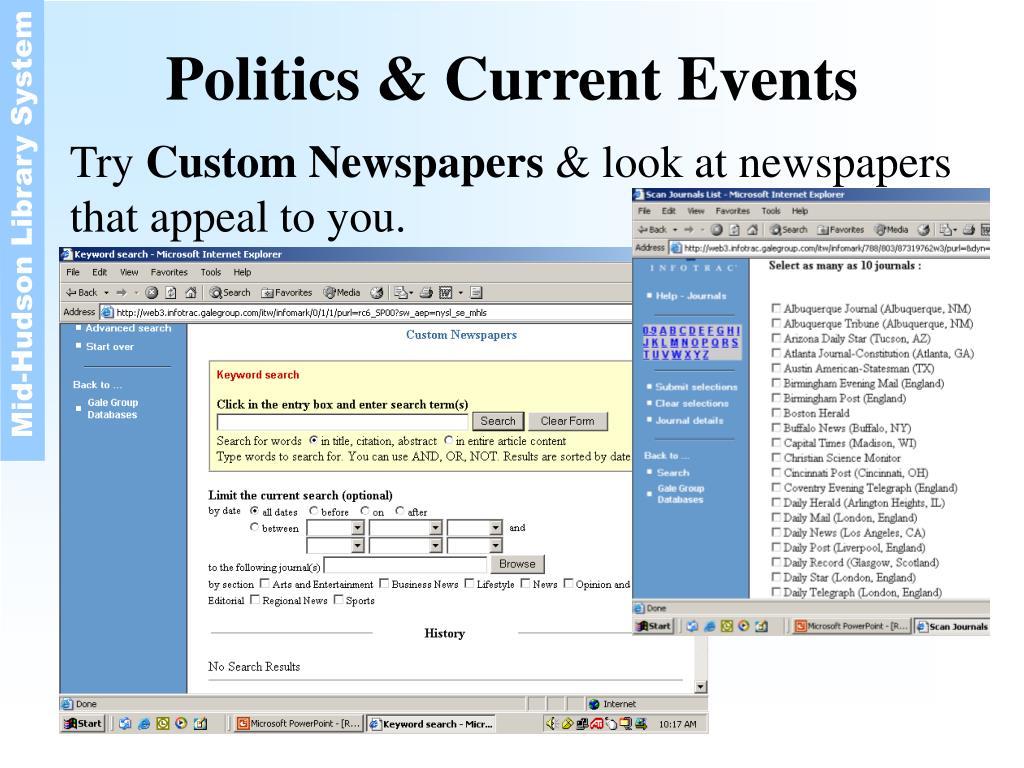Expand Back history arrow in Keyword search toolbar
Image resolution: width=1024 pixels, height=768 pixels.
106,293
